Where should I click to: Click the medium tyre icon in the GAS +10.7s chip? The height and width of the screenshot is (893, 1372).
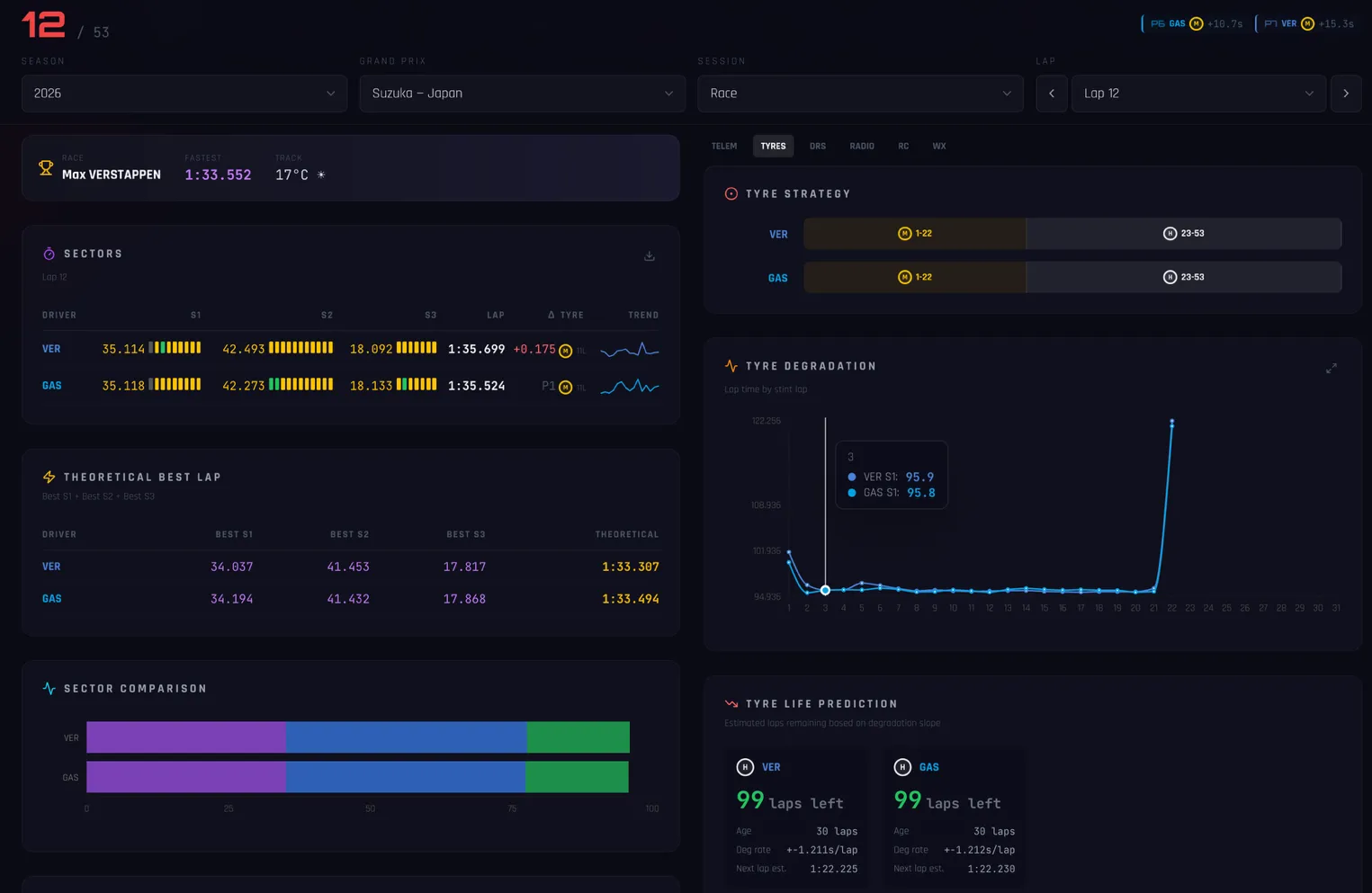(x=1197, y=23)
